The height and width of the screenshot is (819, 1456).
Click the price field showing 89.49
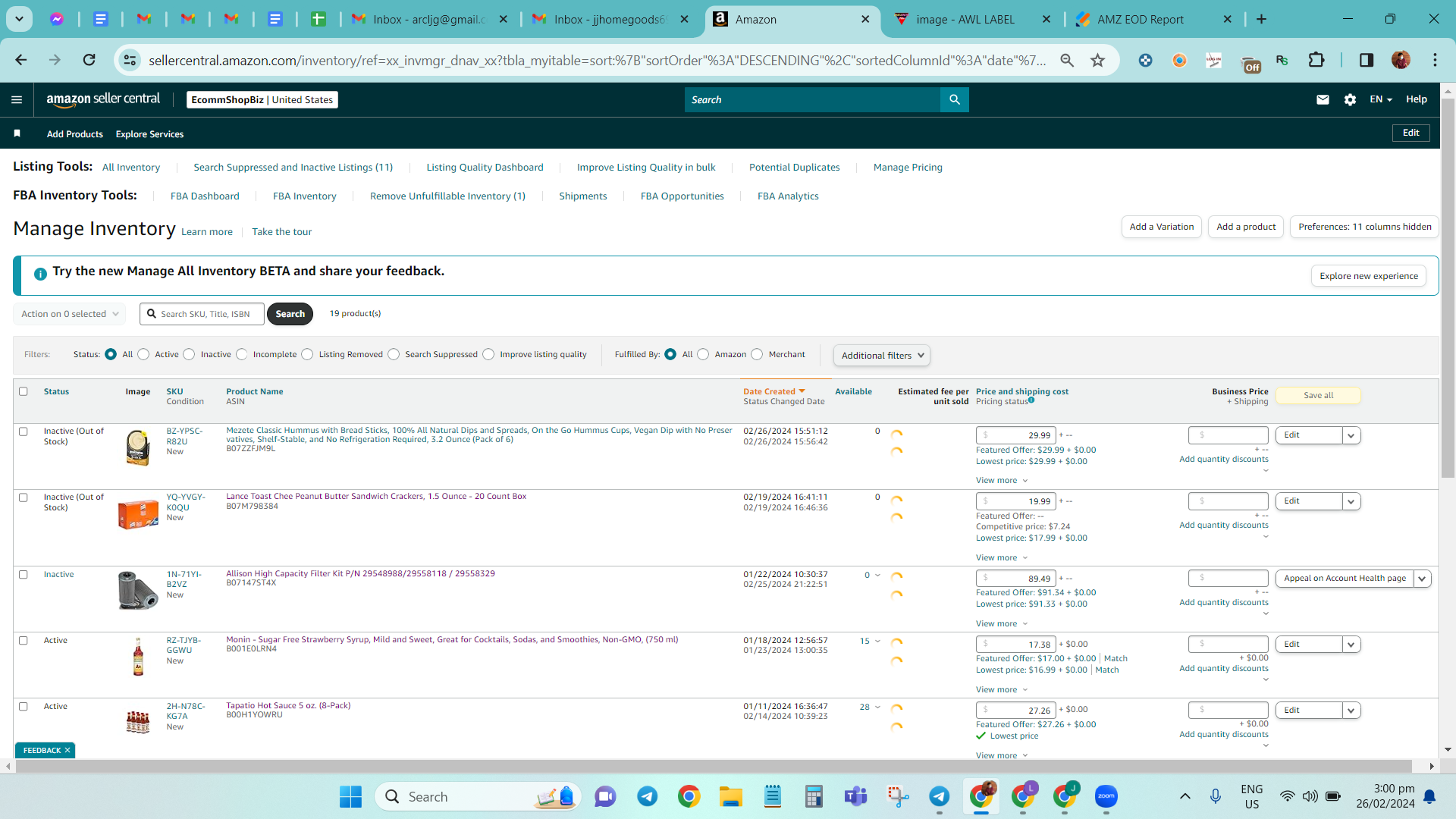point(1016,579)
